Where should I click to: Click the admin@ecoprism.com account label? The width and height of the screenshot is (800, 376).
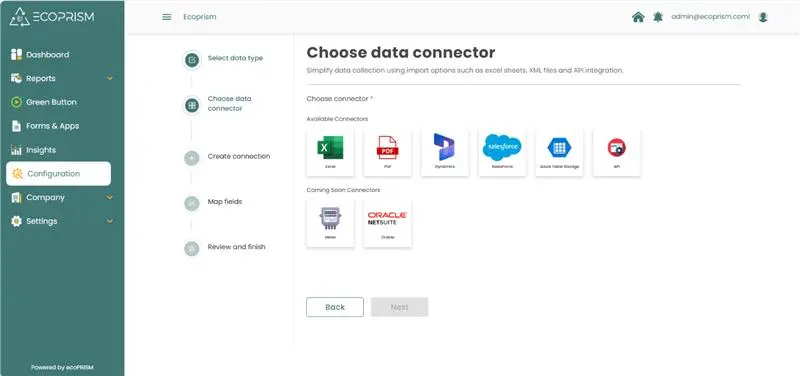[x=711, y=17]
